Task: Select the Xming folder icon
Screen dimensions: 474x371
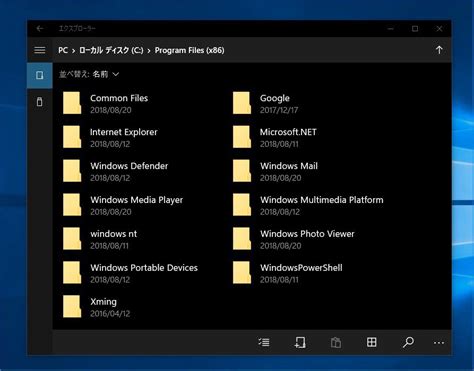Action: (x=72, y=306)
